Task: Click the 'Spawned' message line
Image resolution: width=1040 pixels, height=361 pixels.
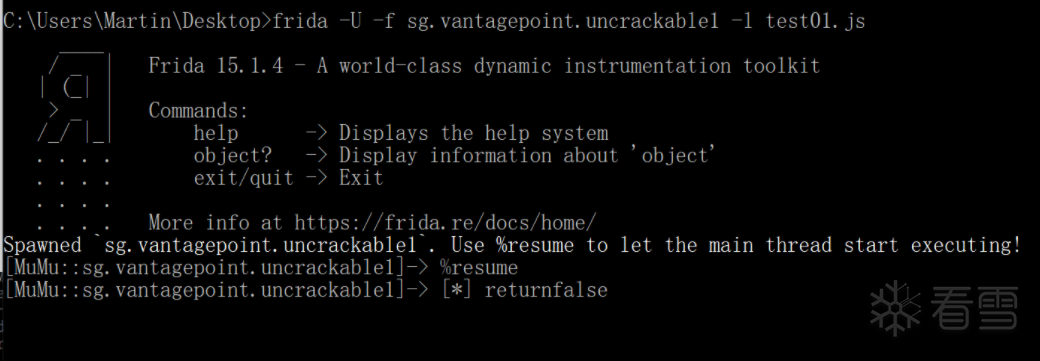Action: [511, 245]
